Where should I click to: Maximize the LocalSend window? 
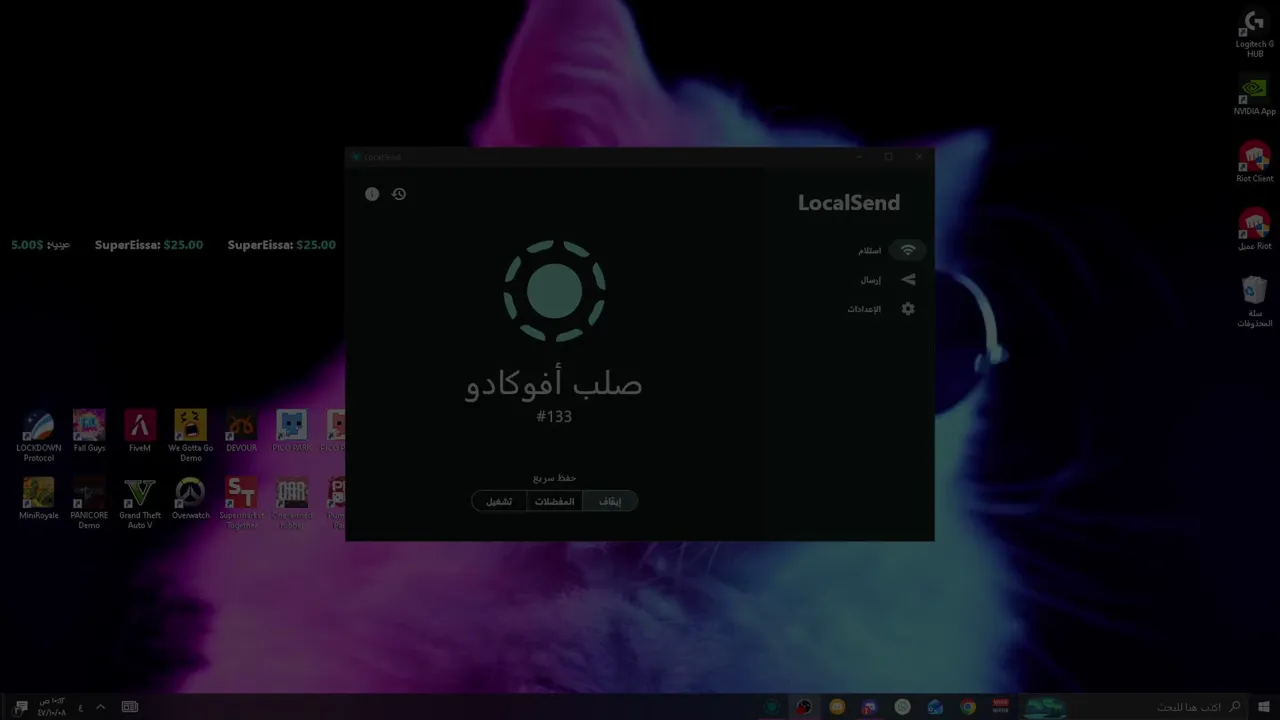pyautogui.click(x=888, y=157)
